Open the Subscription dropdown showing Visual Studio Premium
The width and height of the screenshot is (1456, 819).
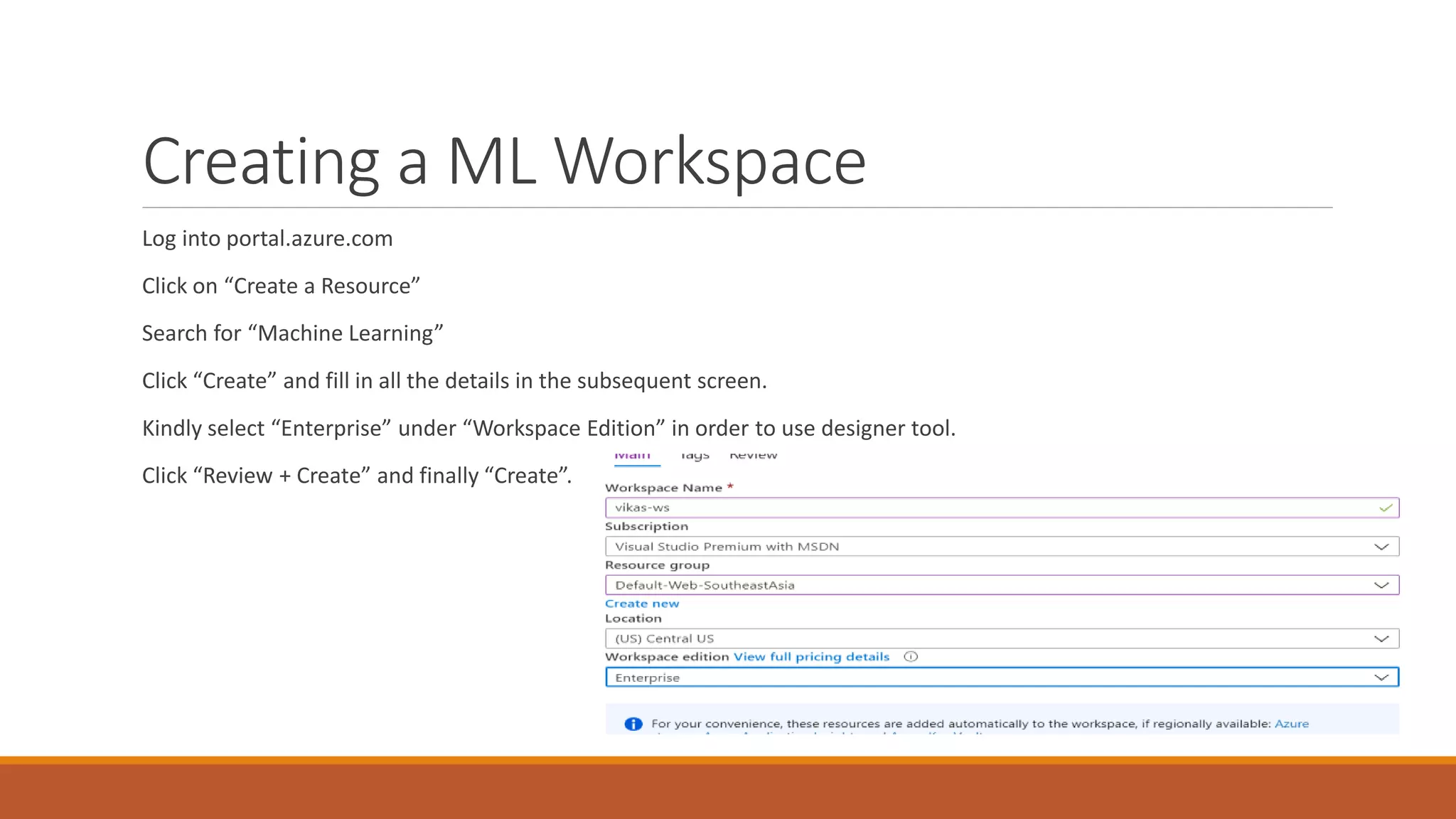(x=1002, y=546)
